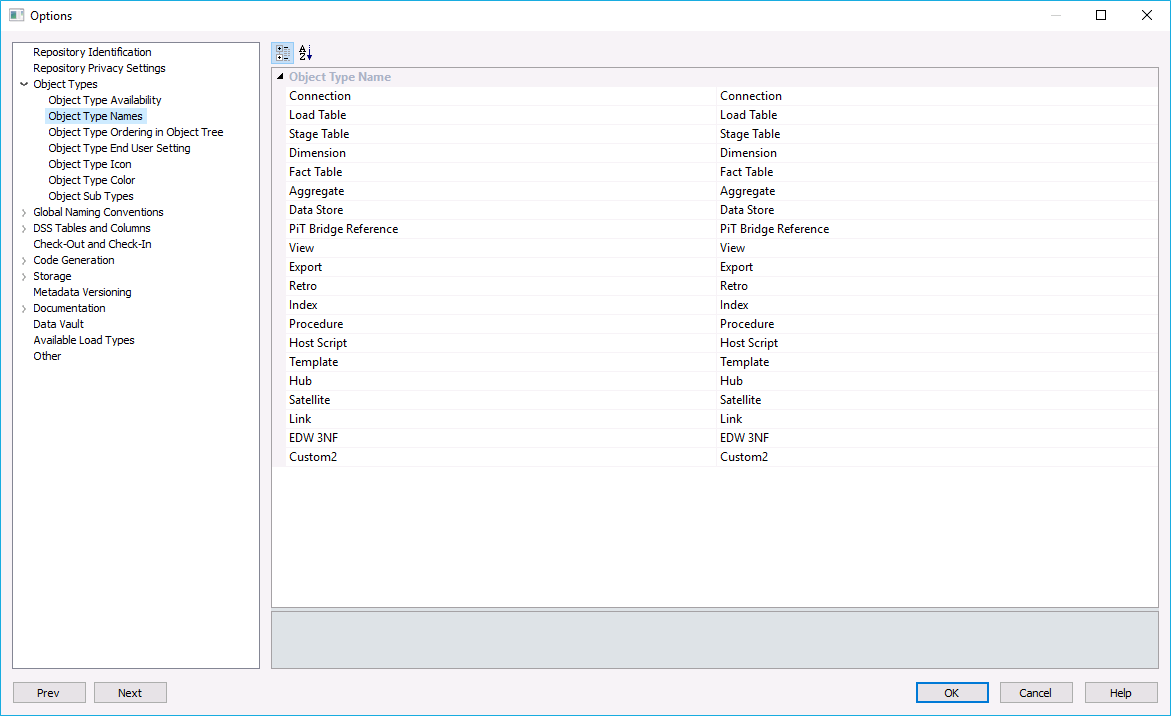
Task: Open Check-Out and Check-In settings
Action: [x=92, y=244]
